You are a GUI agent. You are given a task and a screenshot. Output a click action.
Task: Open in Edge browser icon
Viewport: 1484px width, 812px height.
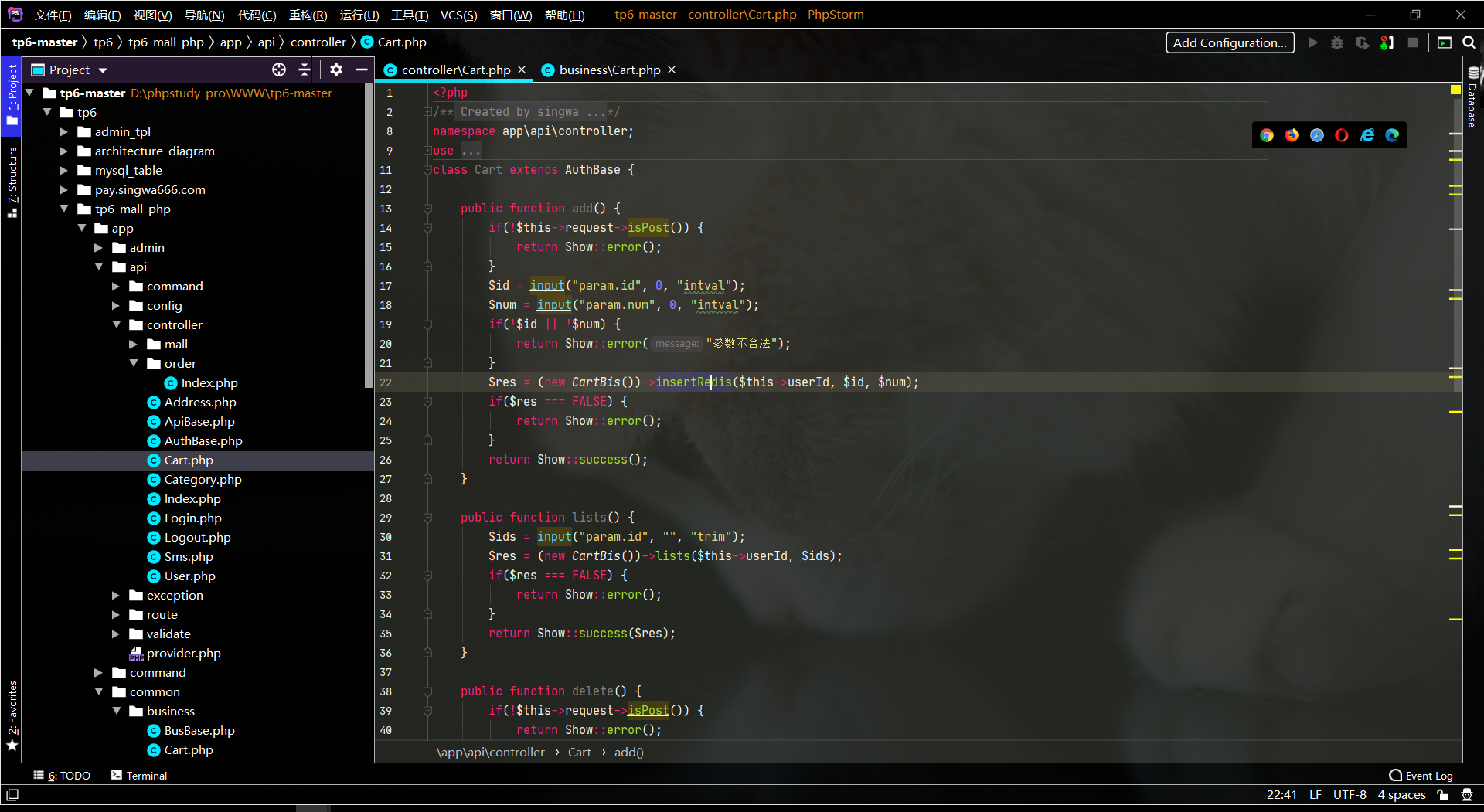pyautogui.click(x=1392, y=136)
